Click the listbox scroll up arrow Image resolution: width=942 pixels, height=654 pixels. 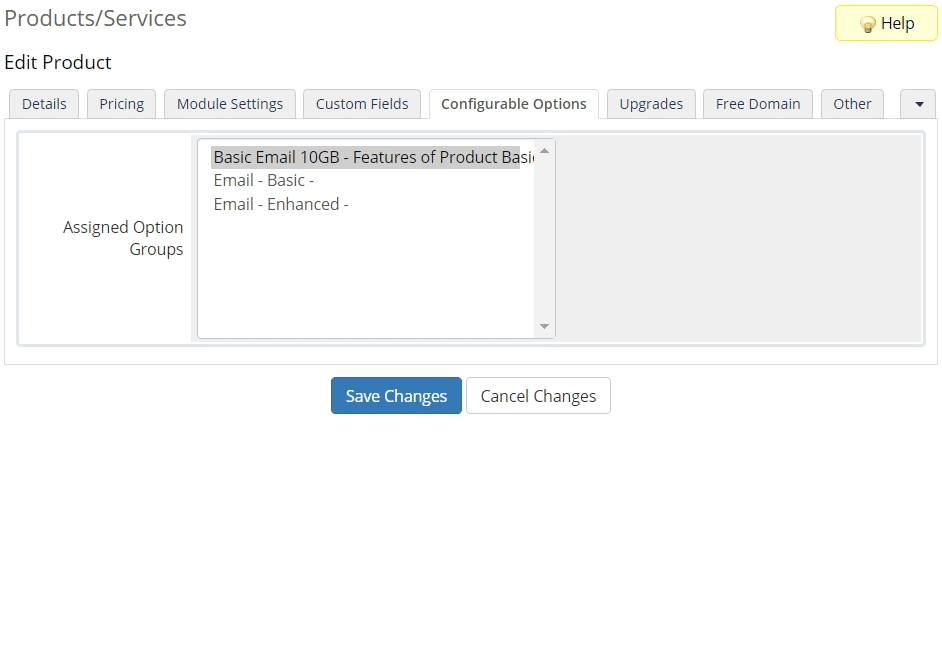pyautogui.click(x=544, y=151)
